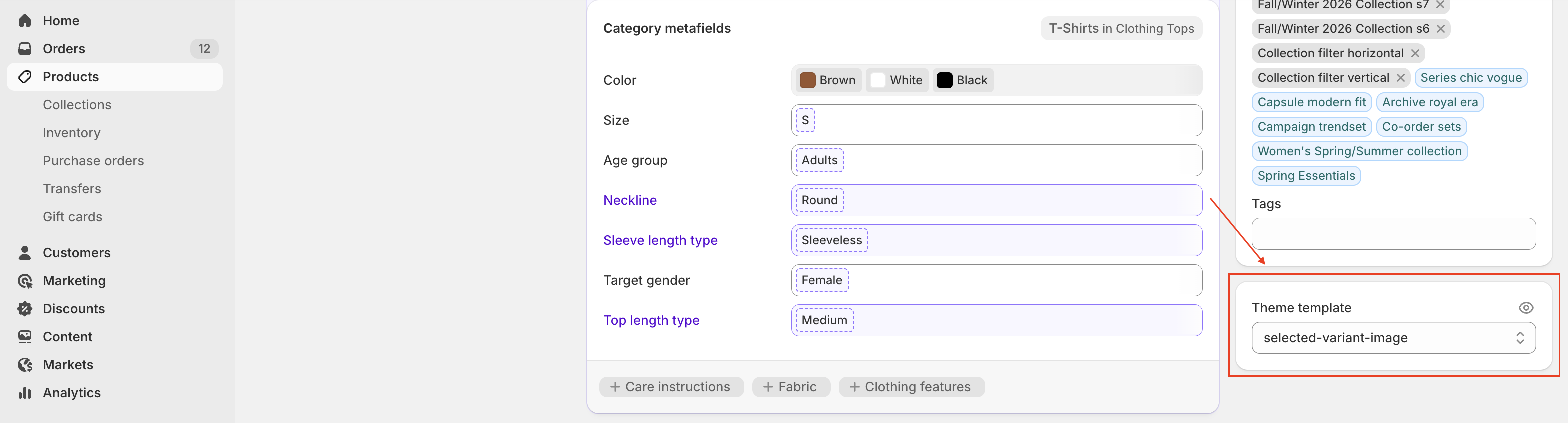Open Top length type link

point(651,320)
